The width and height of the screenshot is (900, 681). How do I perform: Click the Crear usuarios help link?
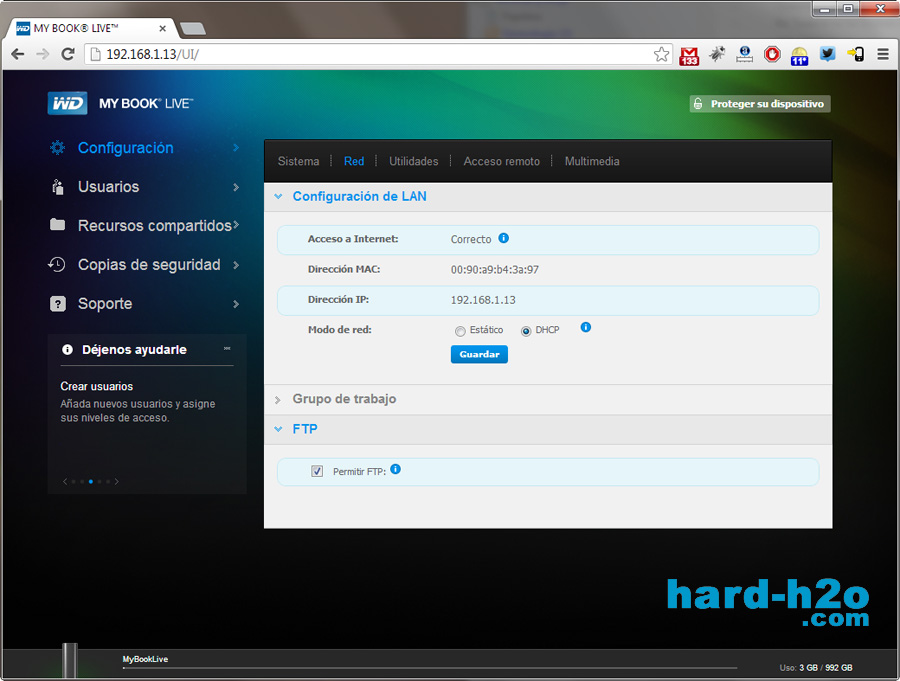96,386
